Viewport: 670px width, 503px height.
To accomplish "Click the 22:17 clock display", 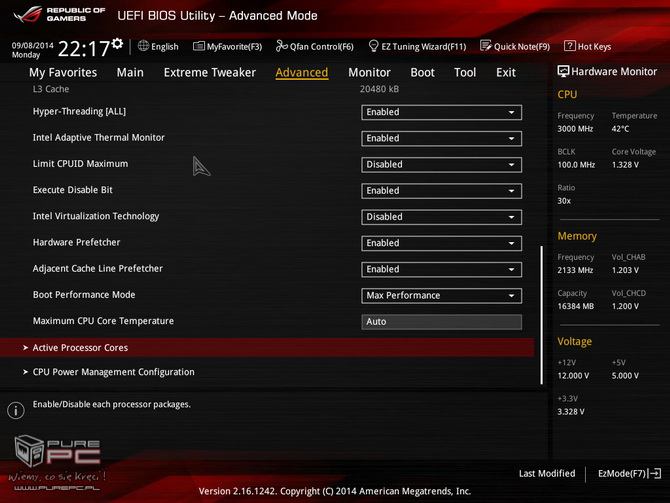I will pyautogui.click(x=84, y=49).
